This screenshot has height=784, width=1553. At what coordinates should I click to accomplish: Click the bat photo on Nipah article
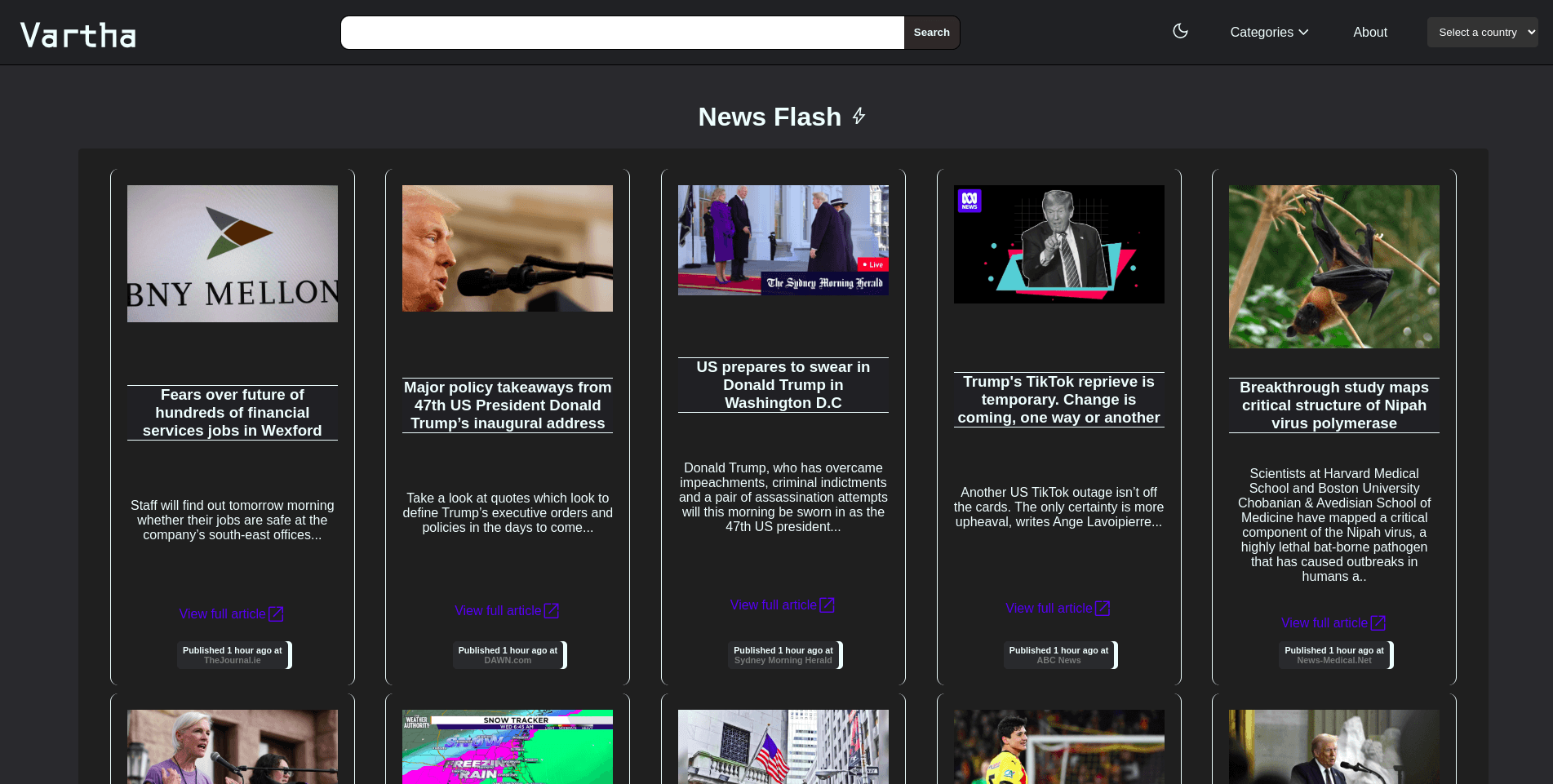coord(1334,267)
